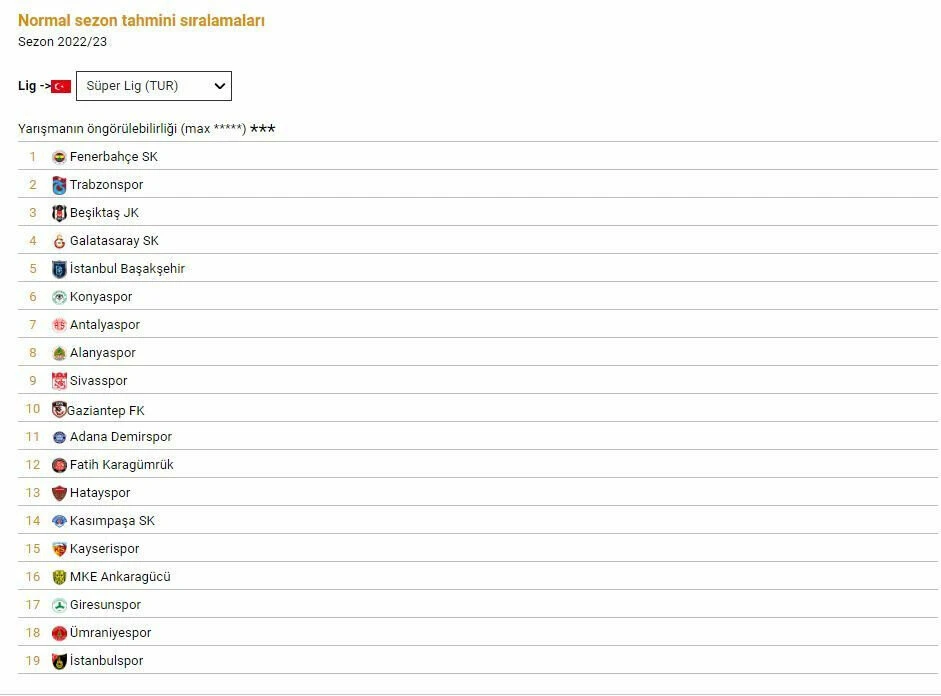Select the Adana Demirspor row
This screenshot has width=941, height=696.
coord(118,436)
